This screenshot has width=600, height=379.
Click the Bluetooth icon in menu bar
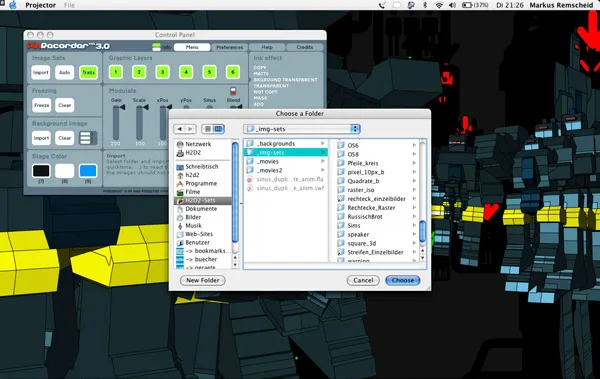click(x=425, y=5)
